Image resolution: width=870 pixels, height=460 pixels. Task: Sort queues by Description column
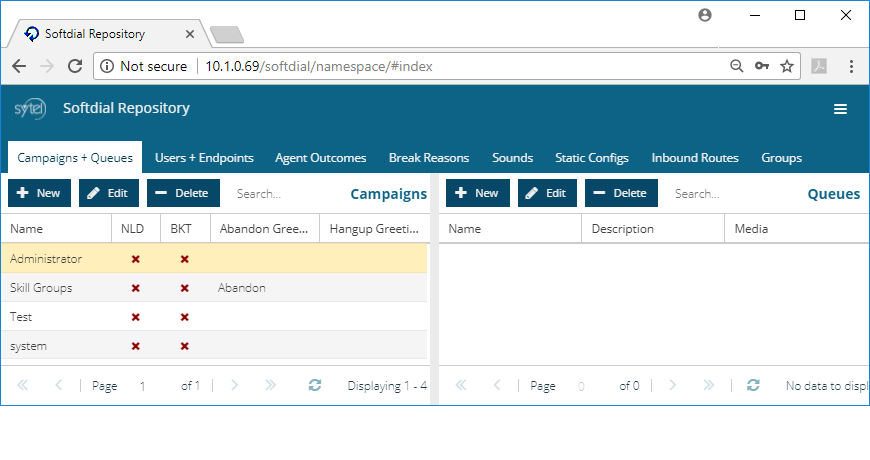(x=652, y=229)
